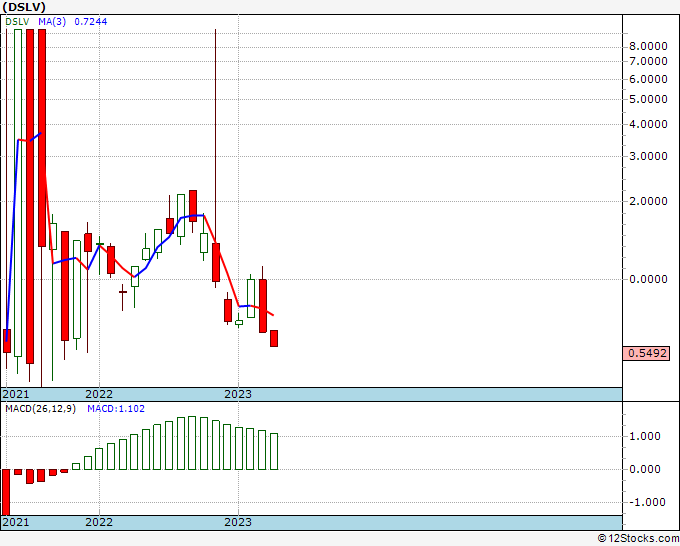Click the (DSLV) chart title
This screenshot has width=680, height=546.
[24, 7]
